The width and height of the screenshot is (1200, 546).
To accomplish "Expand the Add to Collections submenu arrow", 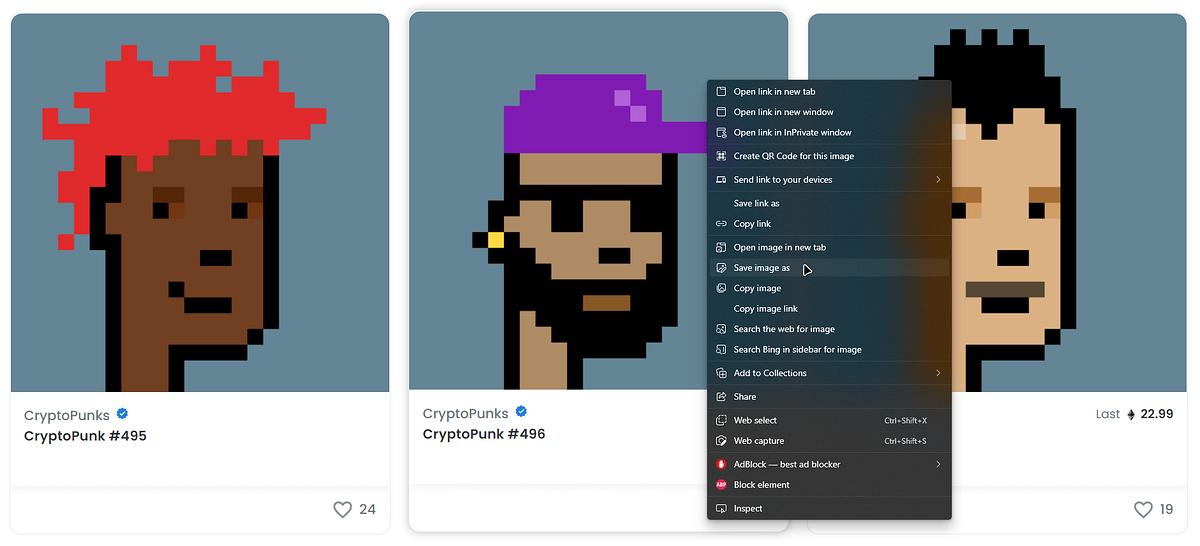I will coord(938,373).
